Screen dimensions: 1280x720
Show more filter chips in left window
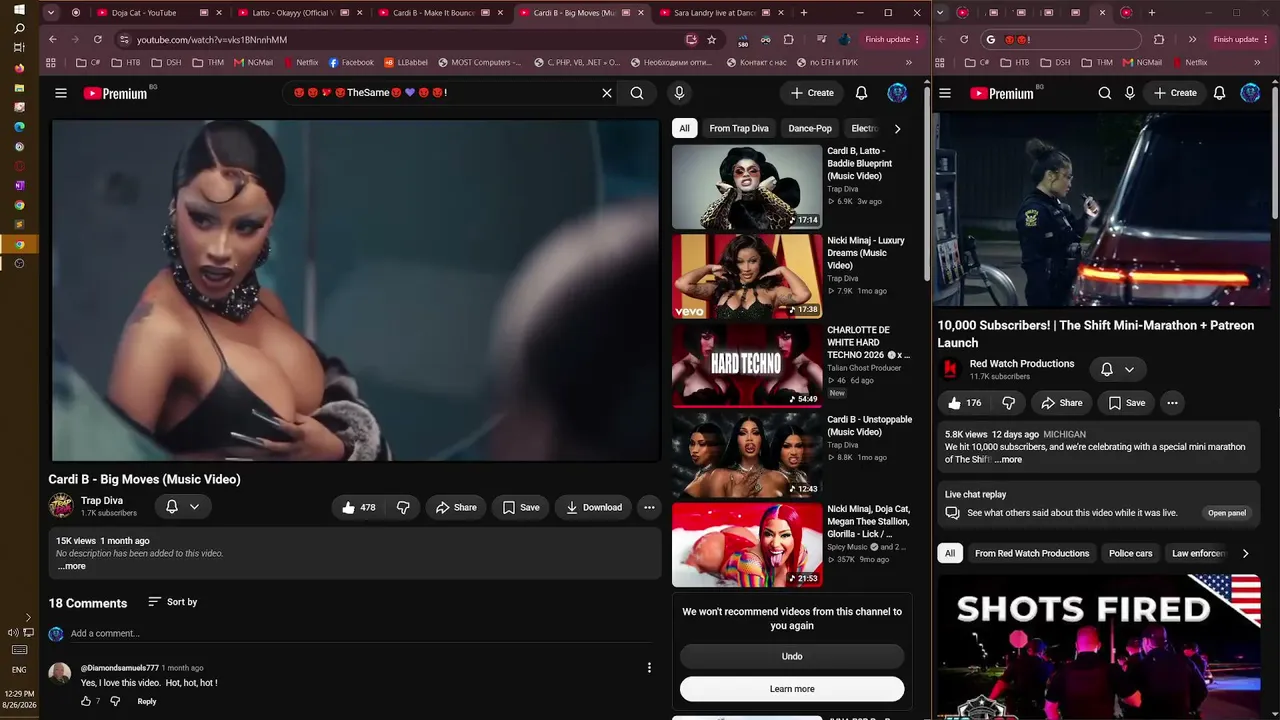897,128
